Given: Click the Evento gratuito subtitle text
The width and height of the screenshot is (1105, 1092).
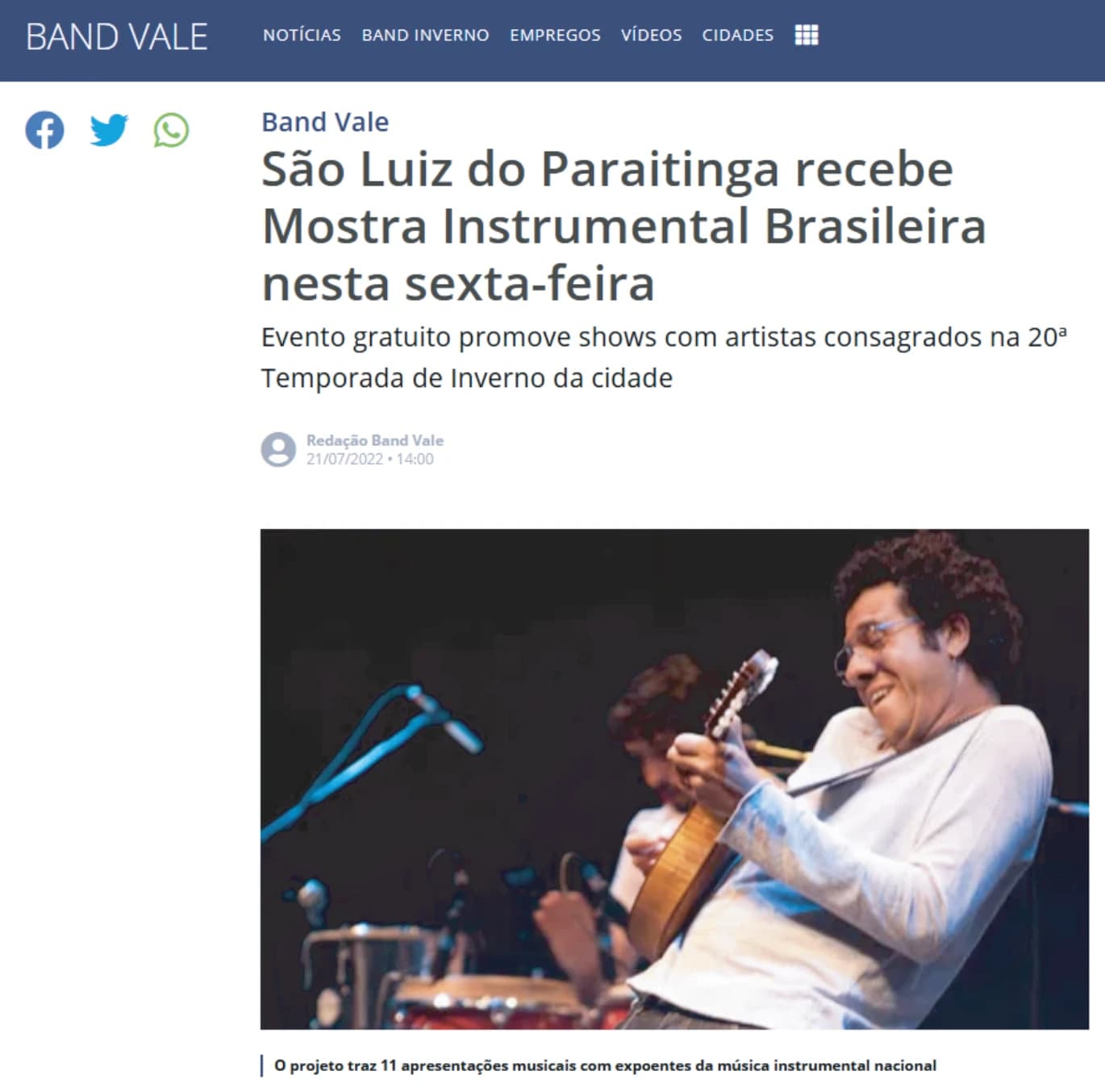Looking at the screenshot, I should point(664,357).
